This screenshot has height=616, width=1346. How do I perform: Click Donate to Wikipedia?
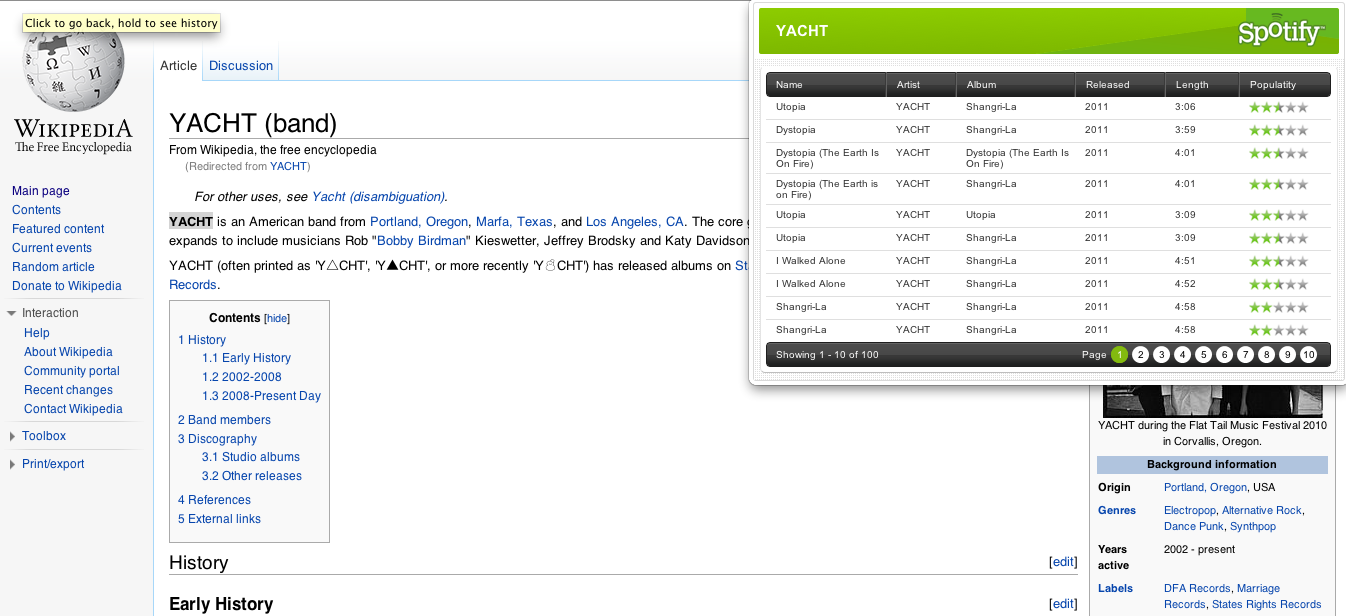pyautogui.click(x=67, y=286)
